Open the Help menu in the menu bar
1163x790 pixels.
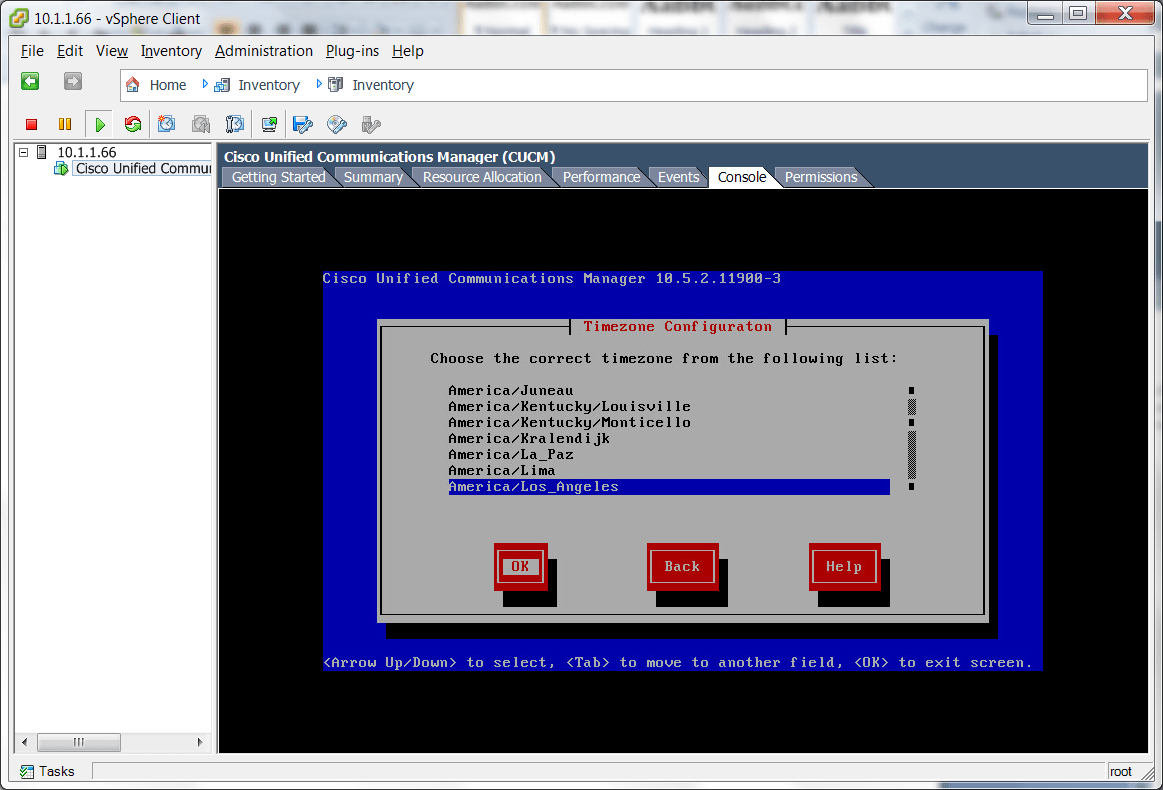tap(408, 51)
